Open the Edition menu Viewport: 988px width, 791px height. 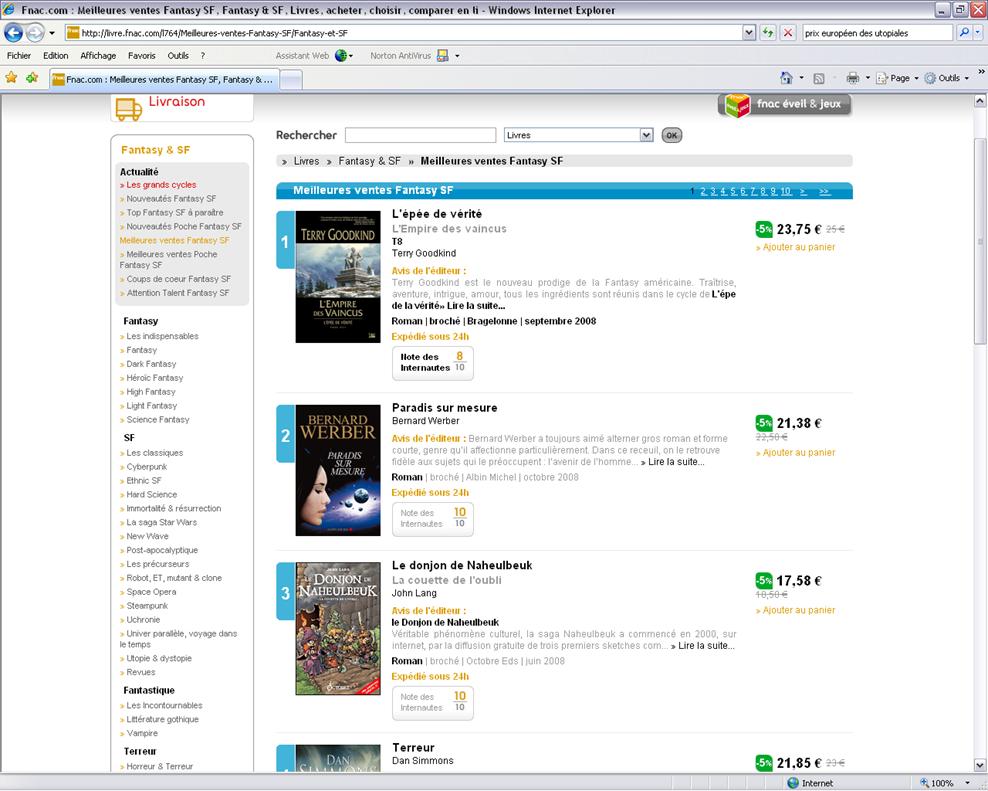click(55, 55)
